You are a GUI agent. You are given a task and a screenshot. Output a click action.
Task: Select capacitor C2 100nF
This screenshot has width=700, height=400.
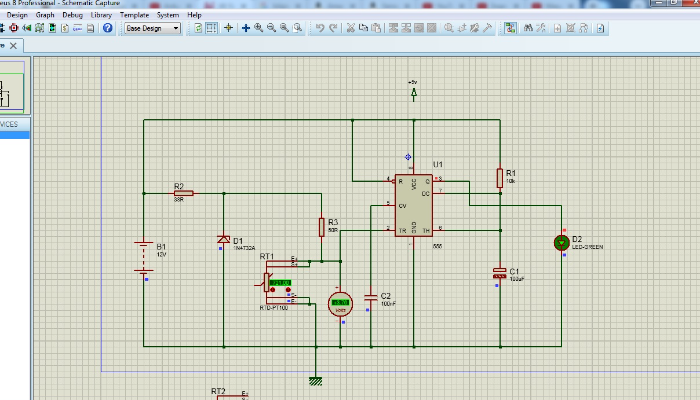tap(371, 297)
